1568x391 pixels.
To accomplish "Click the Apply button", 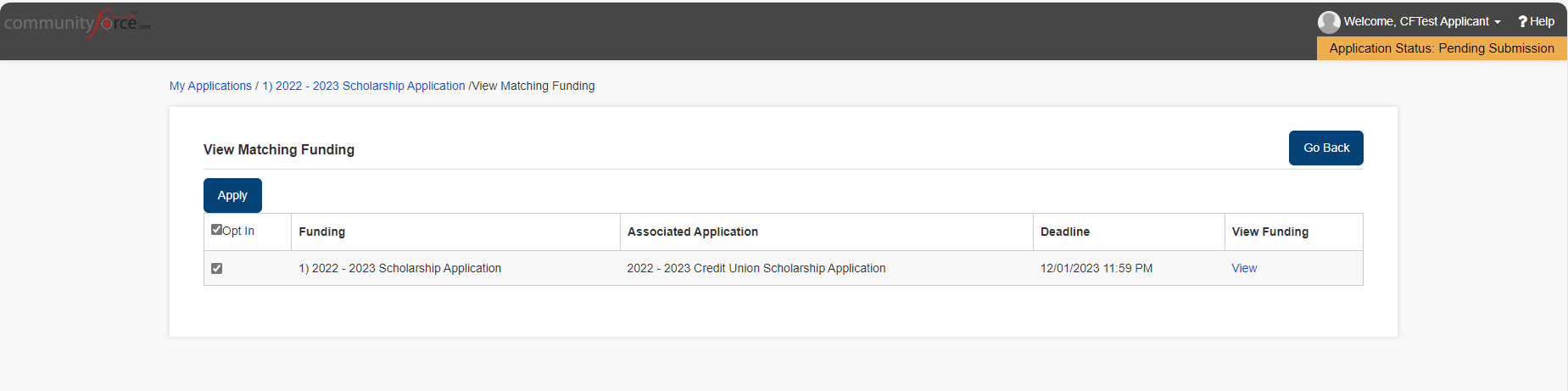I will coord(232,195).
